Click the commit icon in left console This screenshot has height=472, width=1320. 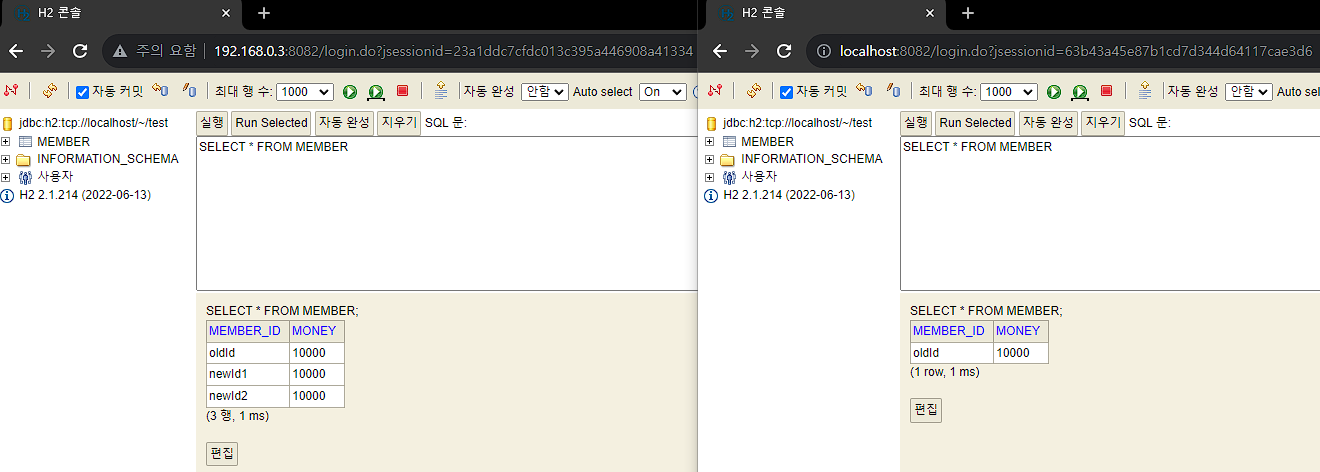pos(189,91)
